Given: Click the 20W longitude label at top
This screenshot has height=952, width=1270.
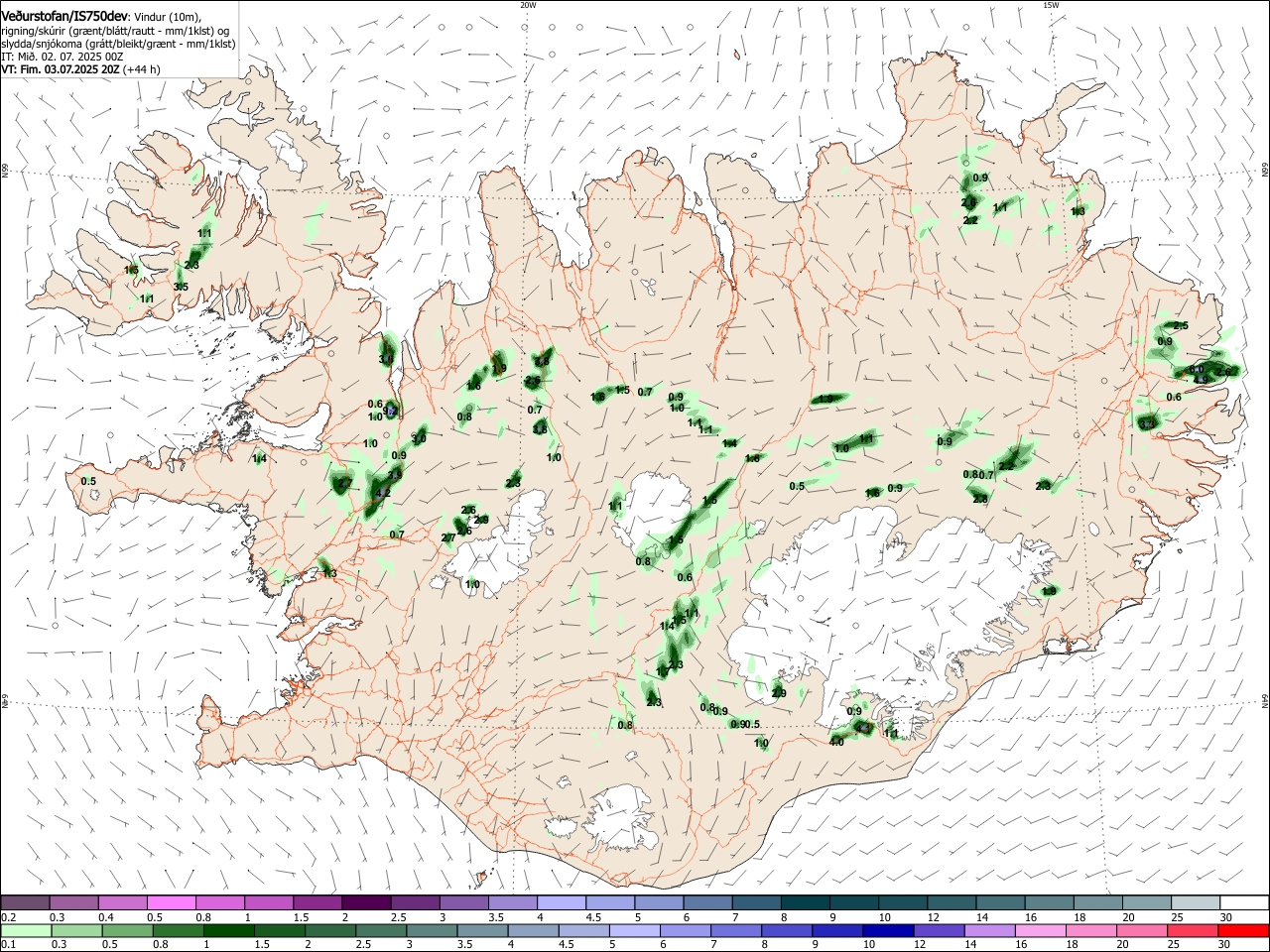Looking at the screenshot, I should pos(528,5).
